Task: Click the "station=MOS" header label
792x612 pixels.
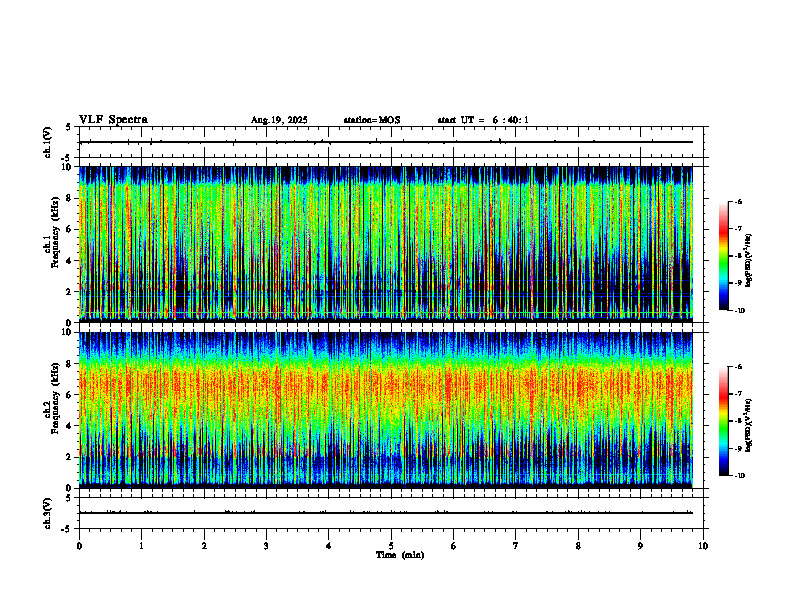Action: tap(372, 120)
